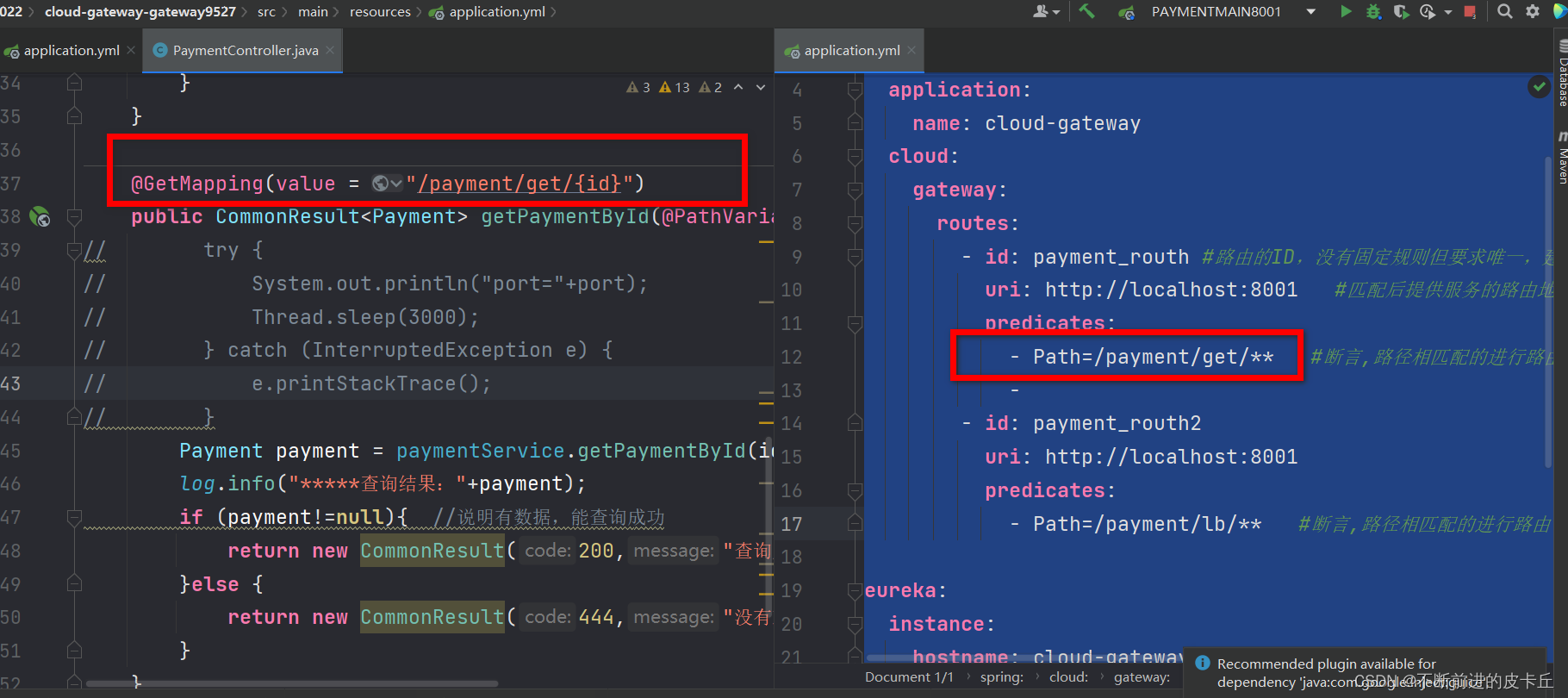Click the 'gateway:' bottom breadcrumb
Viewport: 1568px width, 698px height.
click(x=1142, y=677)
